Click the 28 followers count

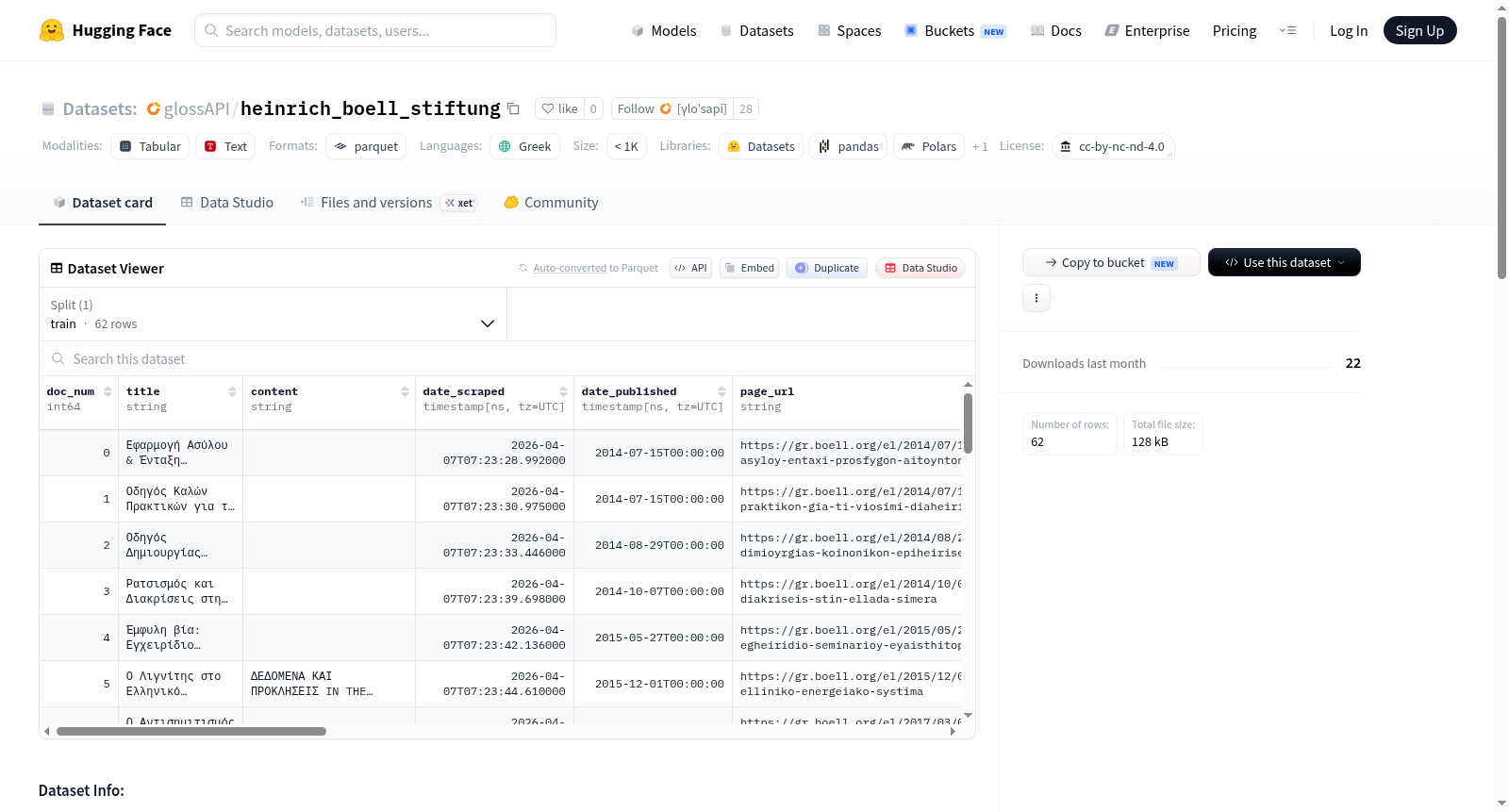(x=746, y=108)
